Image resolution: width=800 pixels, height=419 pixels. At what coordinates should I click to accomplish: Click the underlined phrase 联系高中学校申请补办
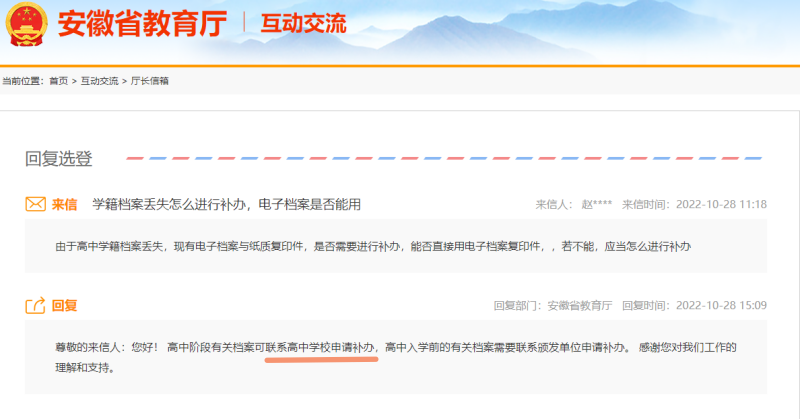[321, 348]
